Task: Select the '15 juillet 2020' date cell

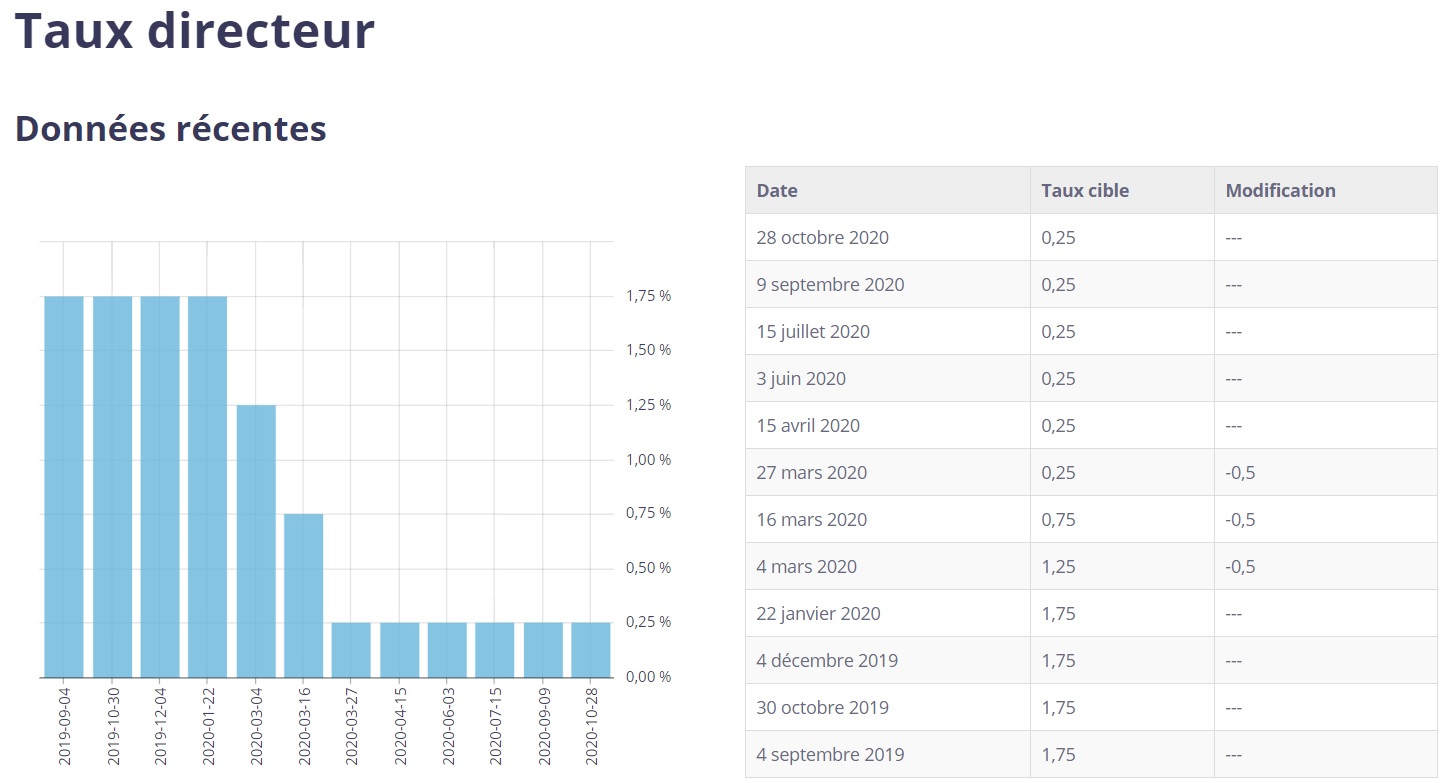Action: tap(888, 332)
